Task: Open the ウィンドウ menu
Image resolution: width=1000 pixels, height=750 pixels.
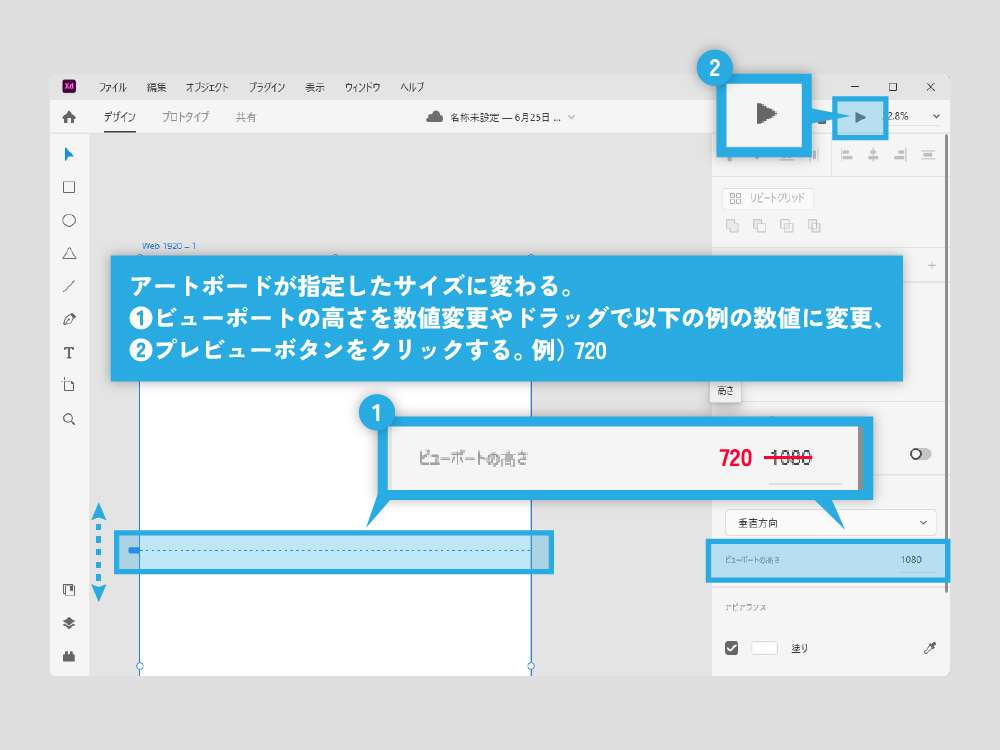Action: coord(362,87)
